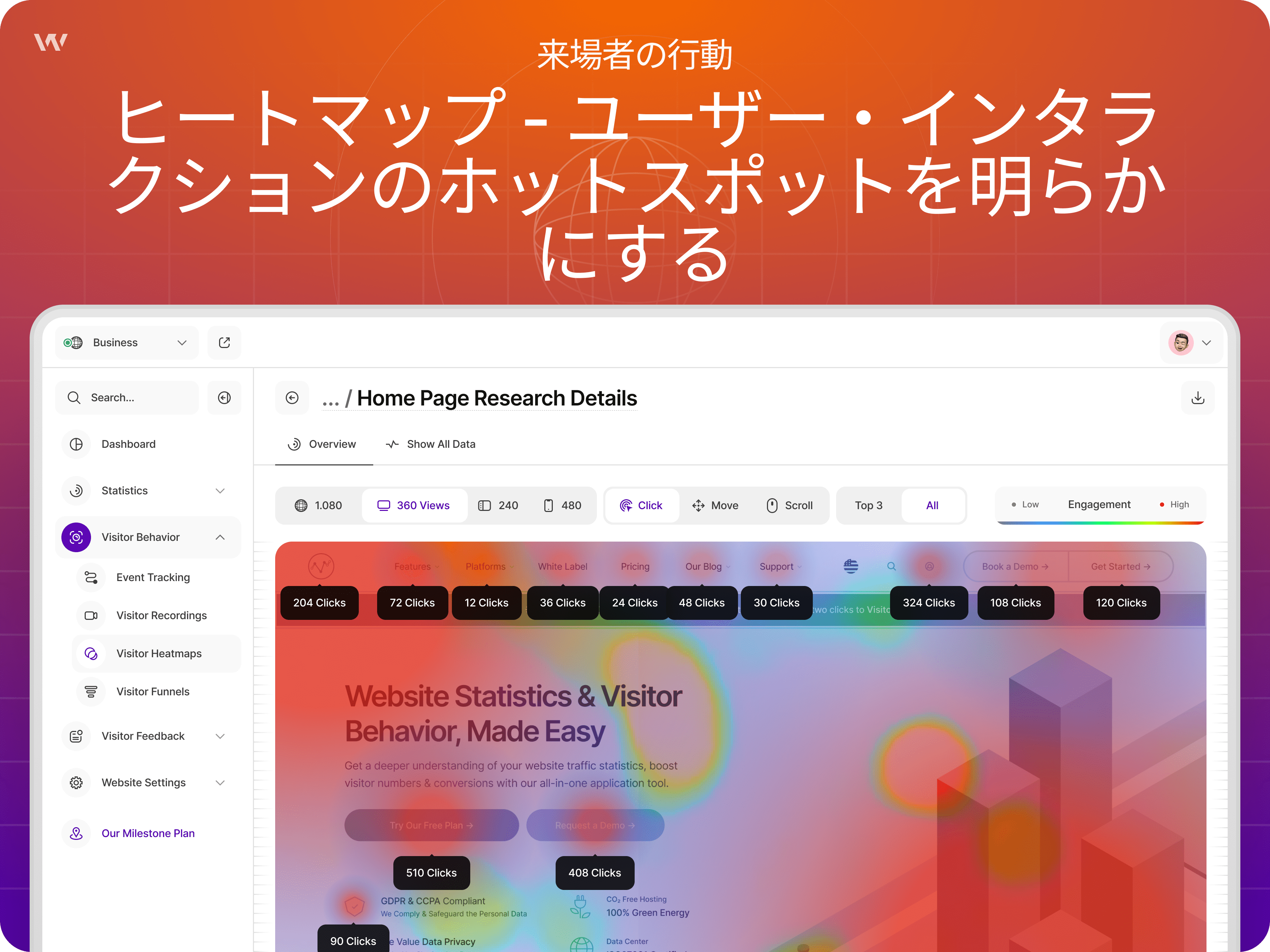
Task: Open website in new tab icon
Action: pyautogui.click(x=224, y=343)
